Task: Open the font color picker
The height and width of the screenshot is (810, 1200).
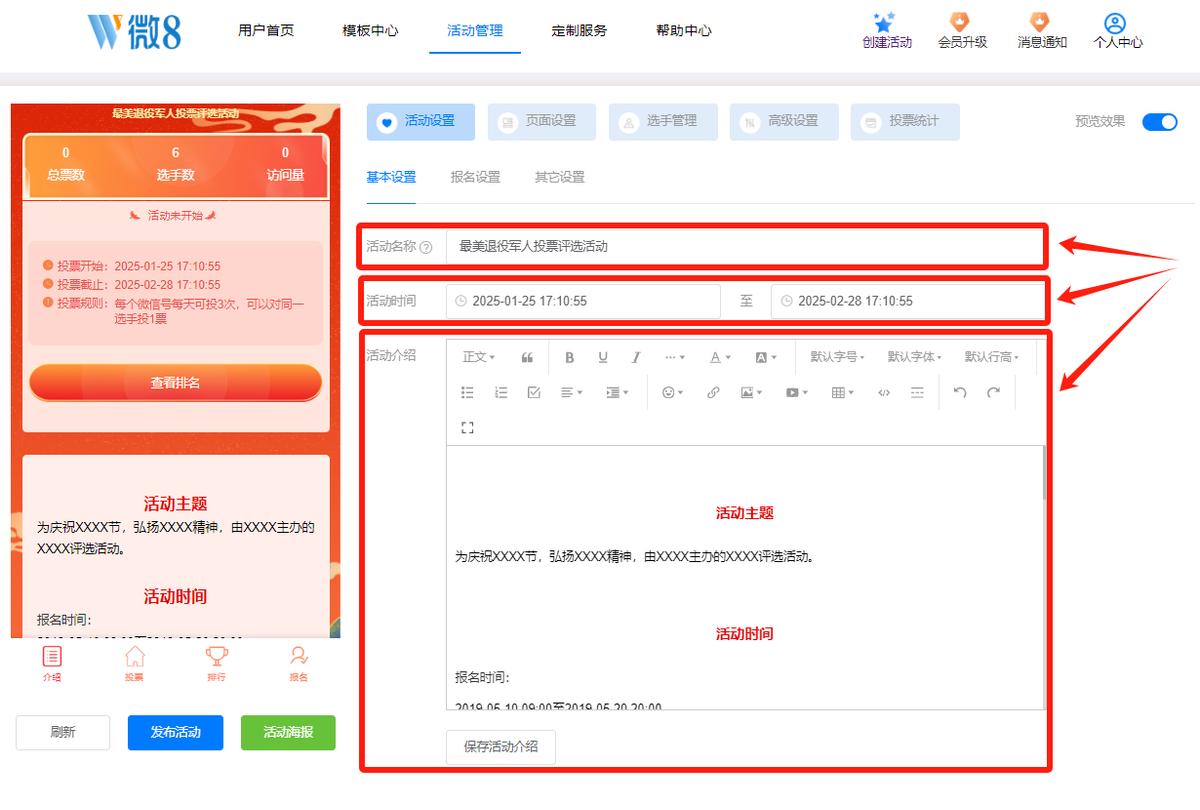Action: [x=720, y=357]
